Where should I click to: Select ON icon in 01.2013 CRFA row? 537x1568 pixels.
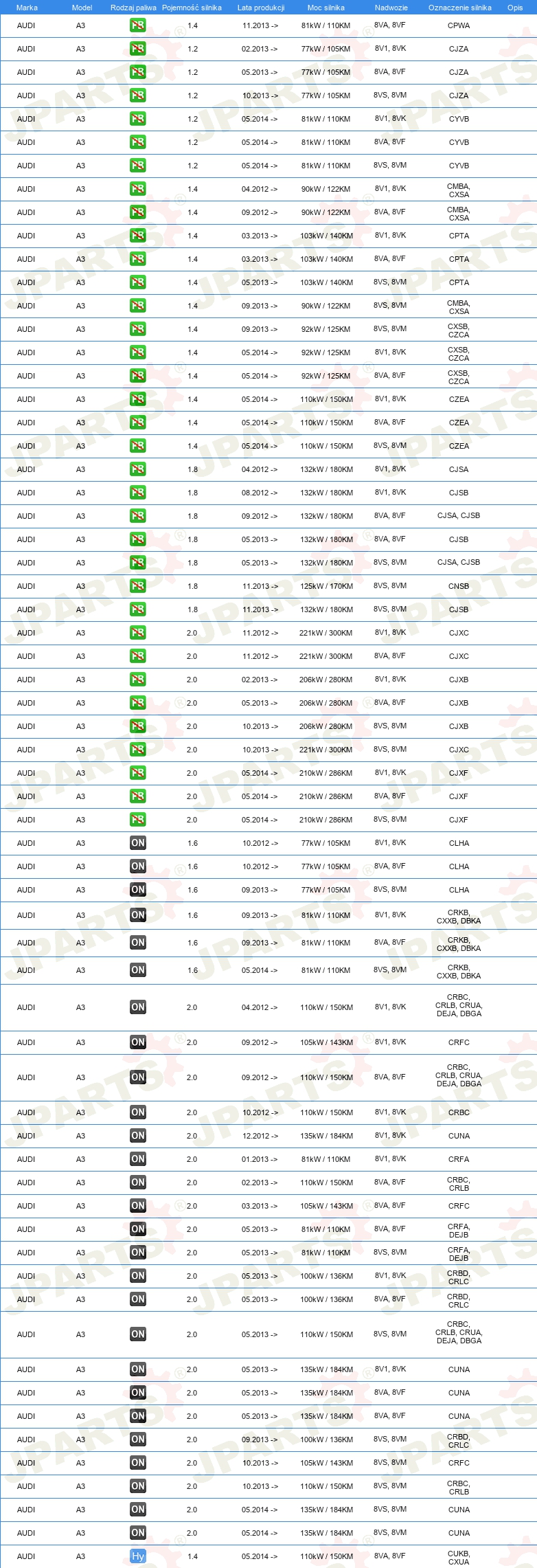coord(137,1159)
